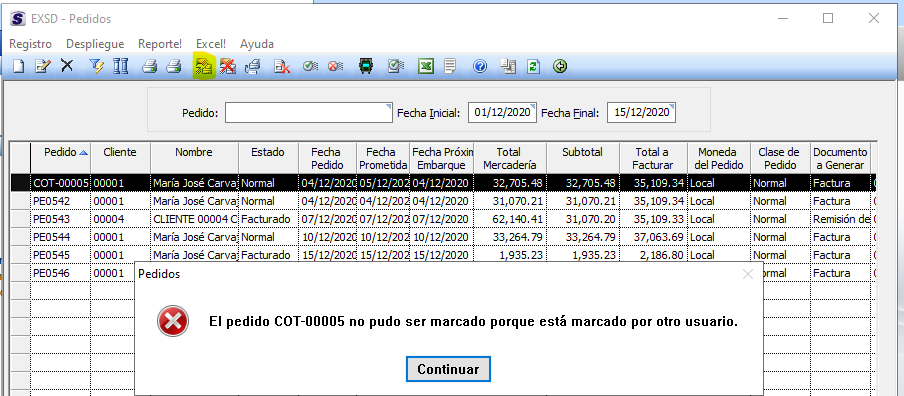Open the Registro menu

(31, 44)
